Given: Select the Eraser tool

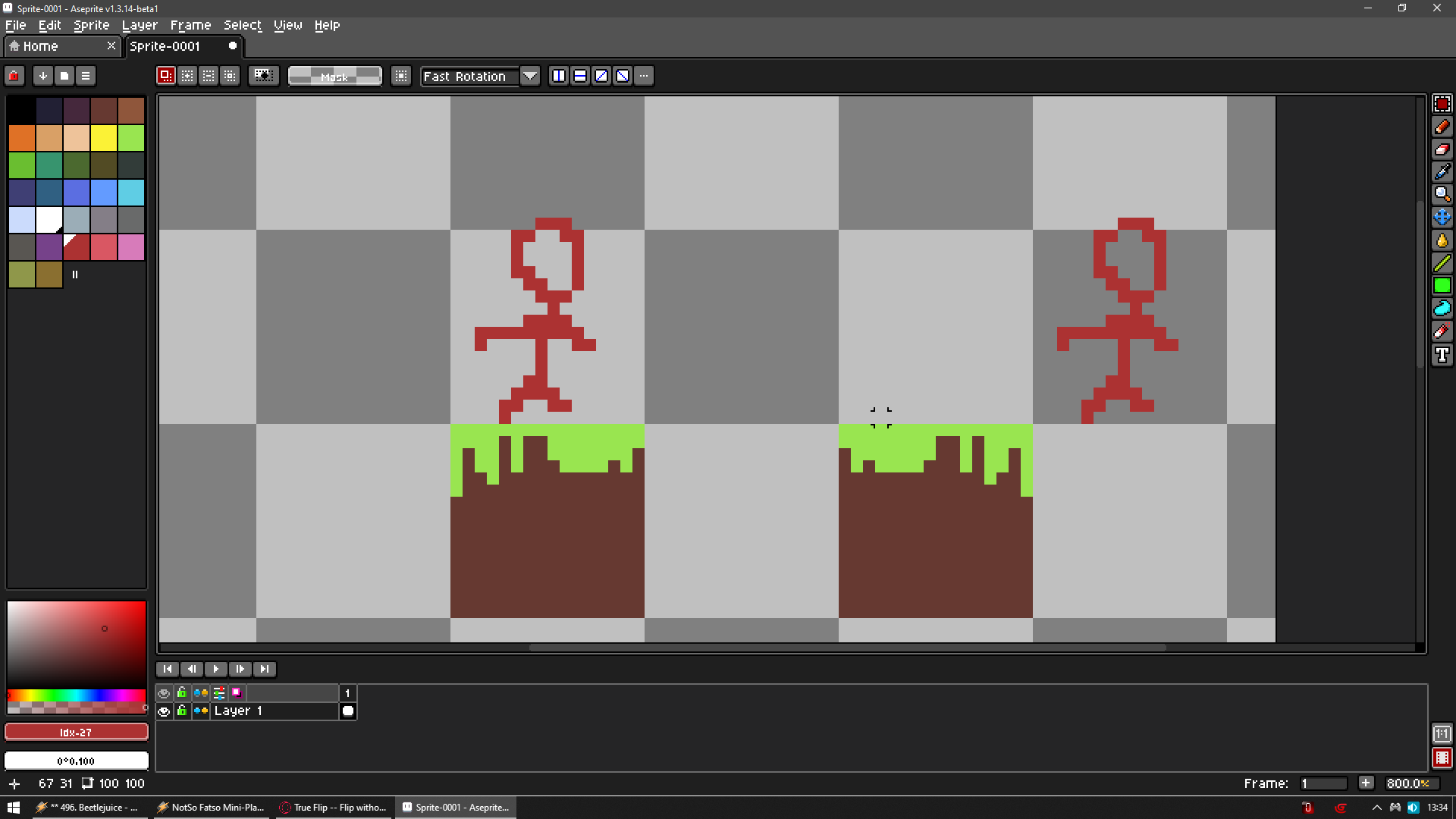Looking at the screenshot, I should point(1442,149).
